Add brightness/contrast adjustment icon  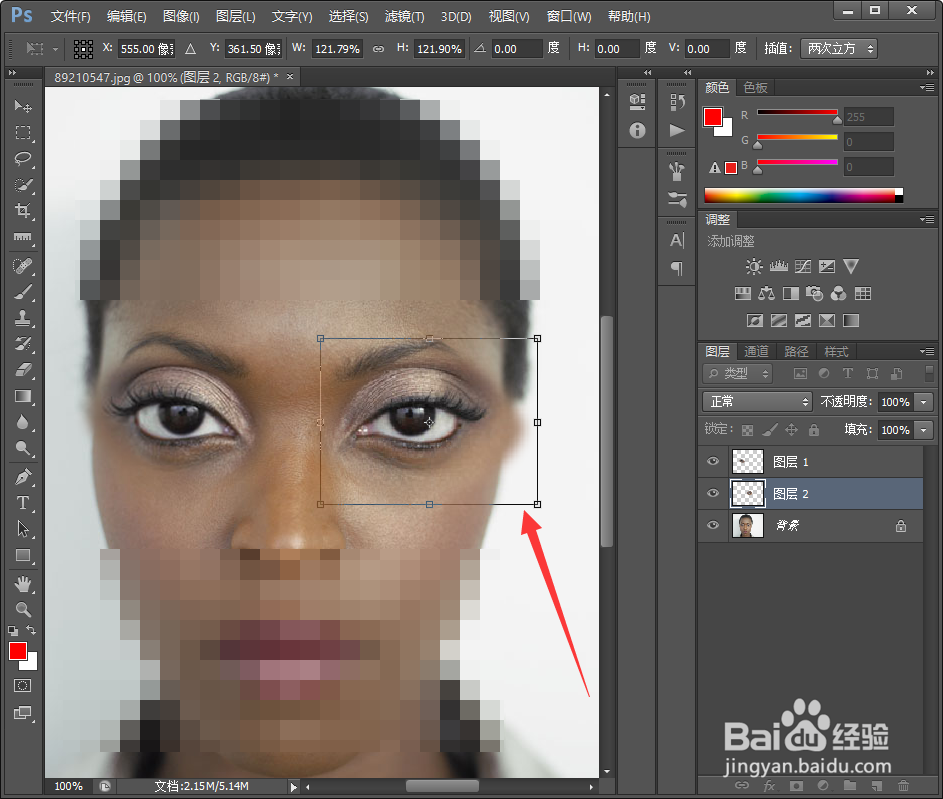[754, 266]
